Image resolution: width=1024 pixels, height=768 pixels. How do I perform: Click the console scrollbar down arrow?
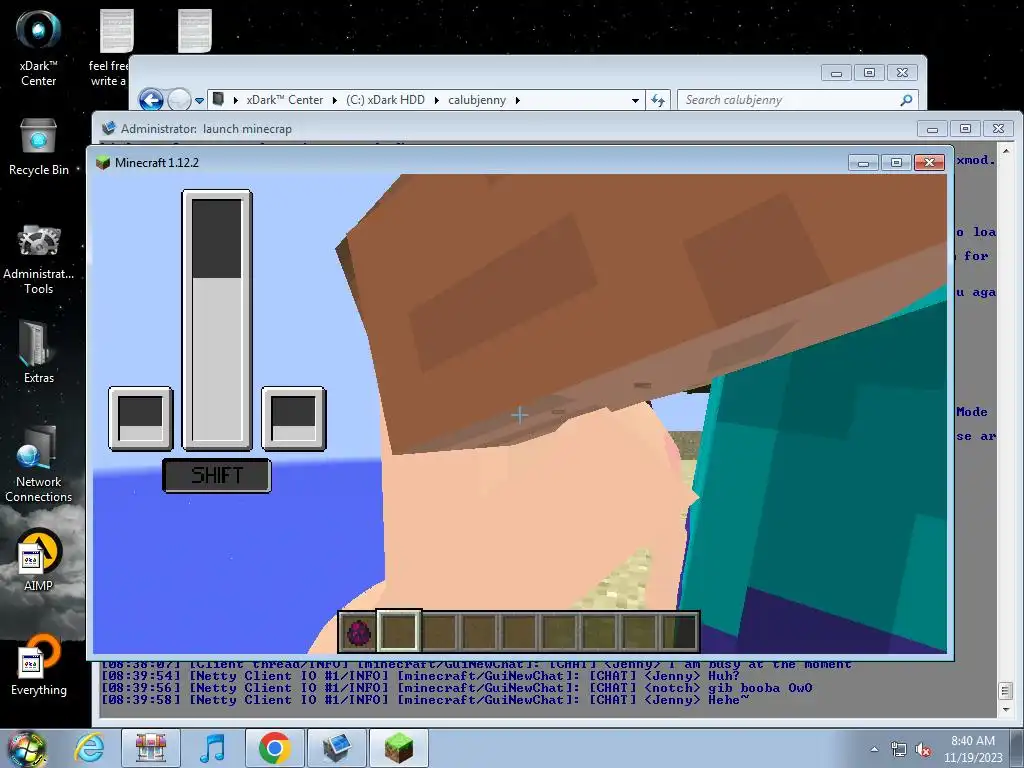pyautogui.click(x=1006, y=709)
